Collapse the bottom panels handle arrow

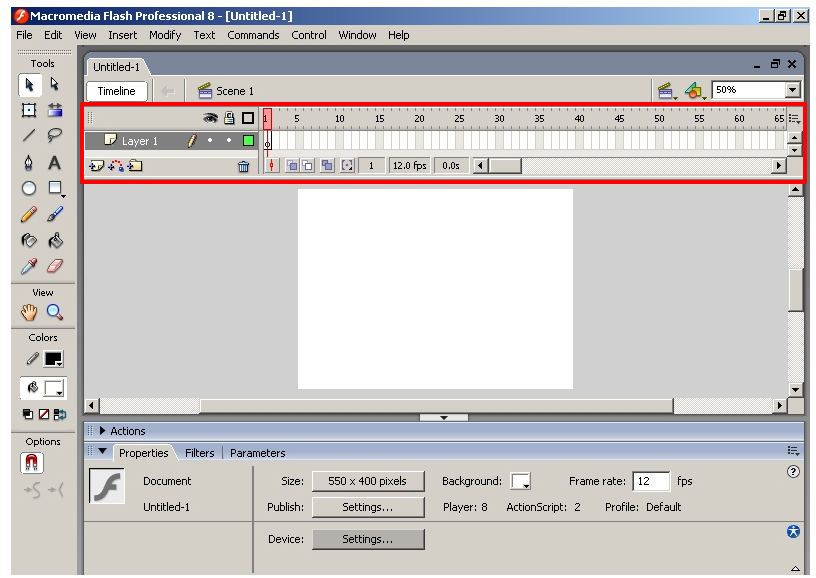(444, 417)
